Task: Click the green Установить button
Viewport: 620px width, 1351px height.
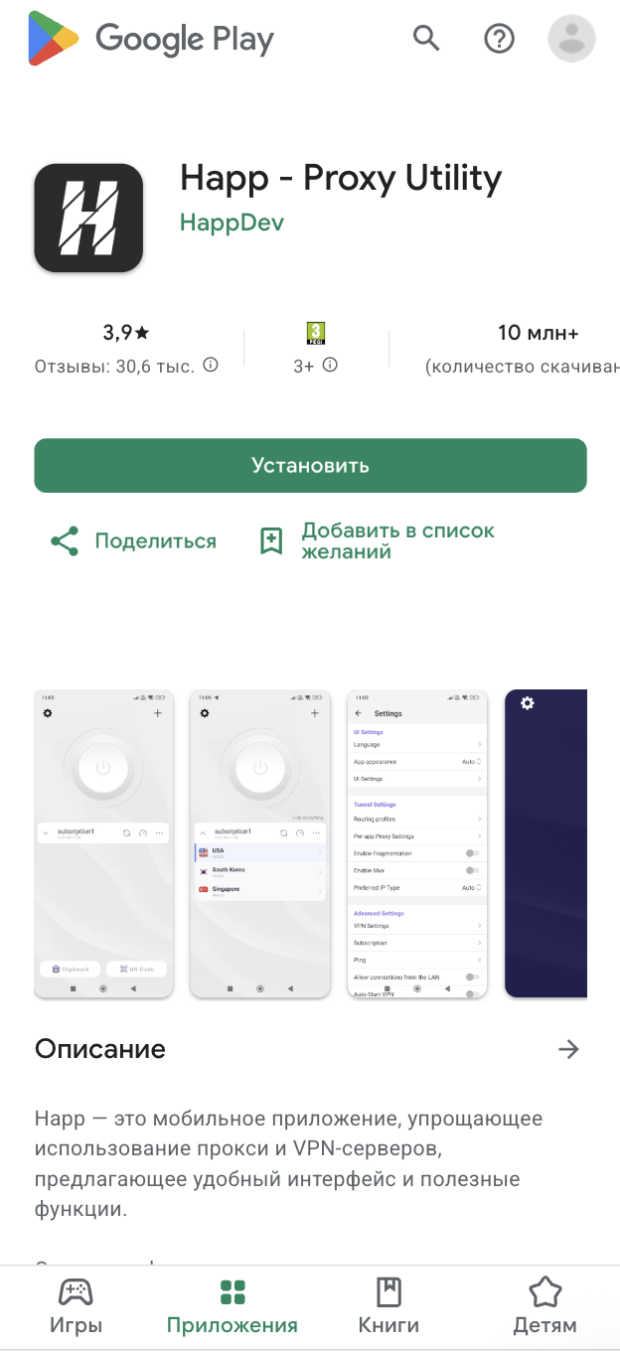Action: click(x=310, y=465)
